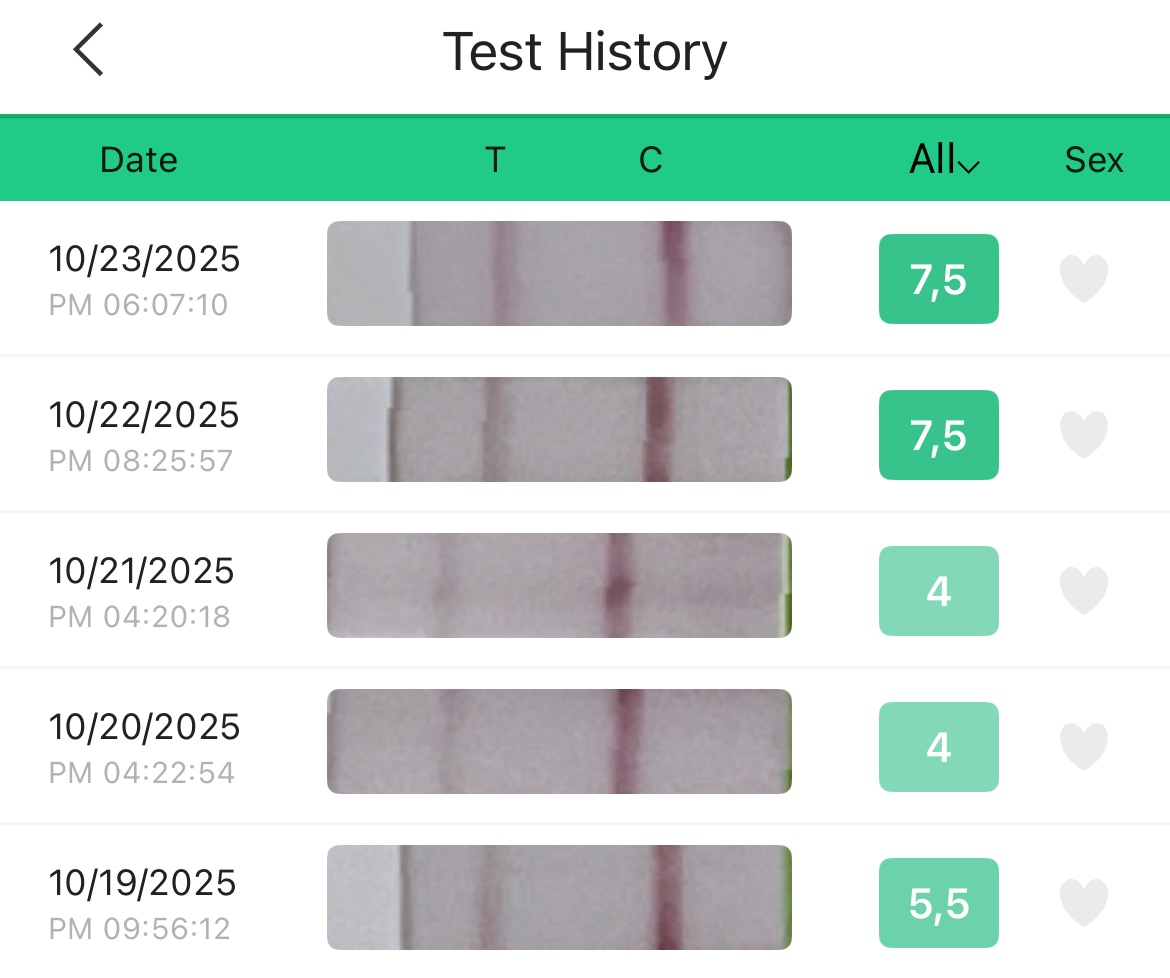Mark sex heart on 10/20/2025 row
This screenshot has width=1170, height=978.
(1084, 747)
